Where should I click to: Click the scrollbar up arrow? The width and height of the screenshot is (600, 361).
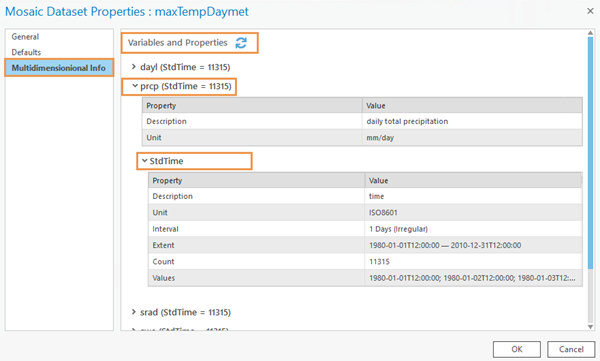point(590,33)
